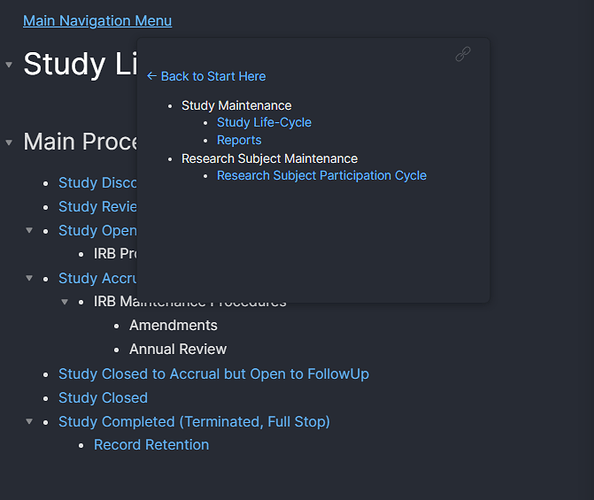Open Study Completed (Terminated, Full Stop) link
The width and height of the screenshot is (594, 500).
click(x=194, y=422)
